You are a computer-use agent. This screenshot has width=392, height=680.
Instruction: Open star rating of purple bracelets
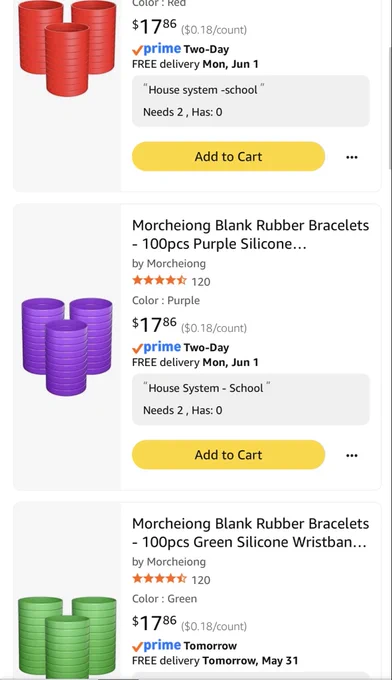(159, 281)
